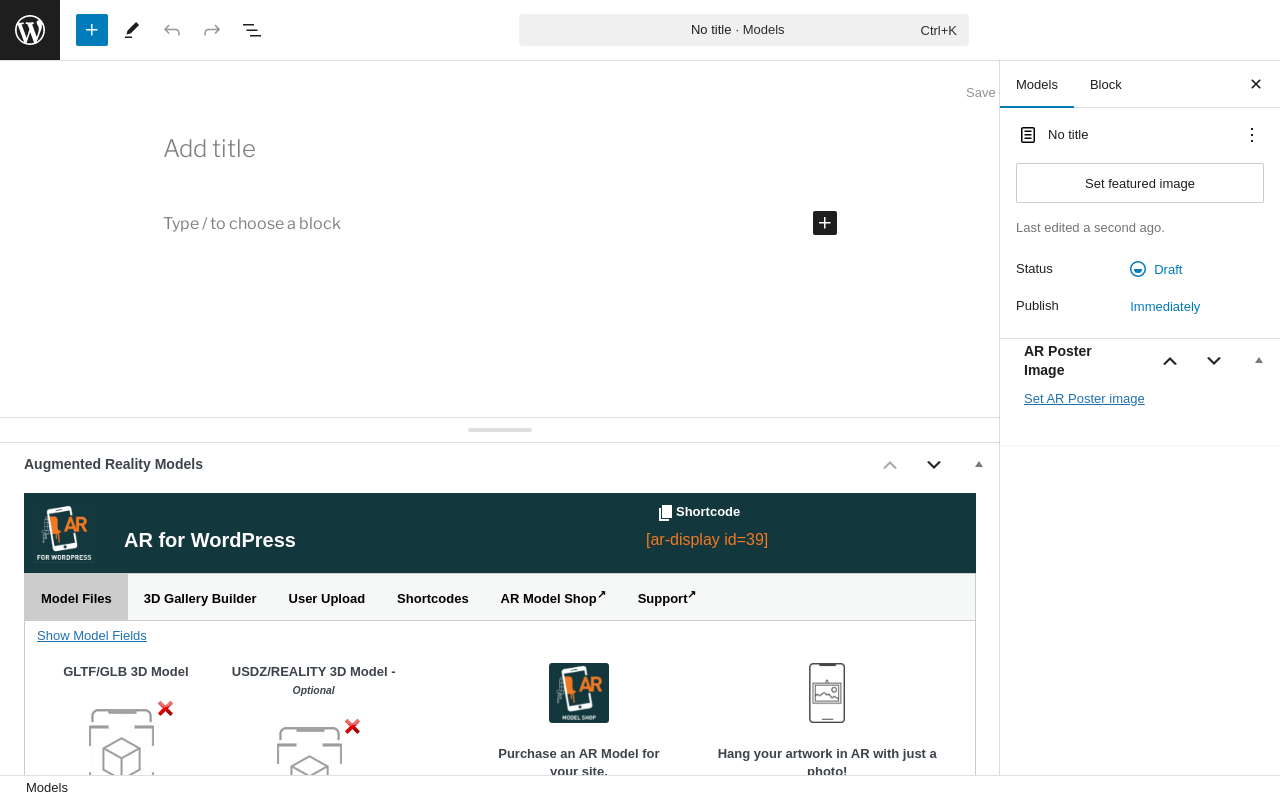Add block using black plus icon
1280x800 pixels.
click(x=825, y=223)
